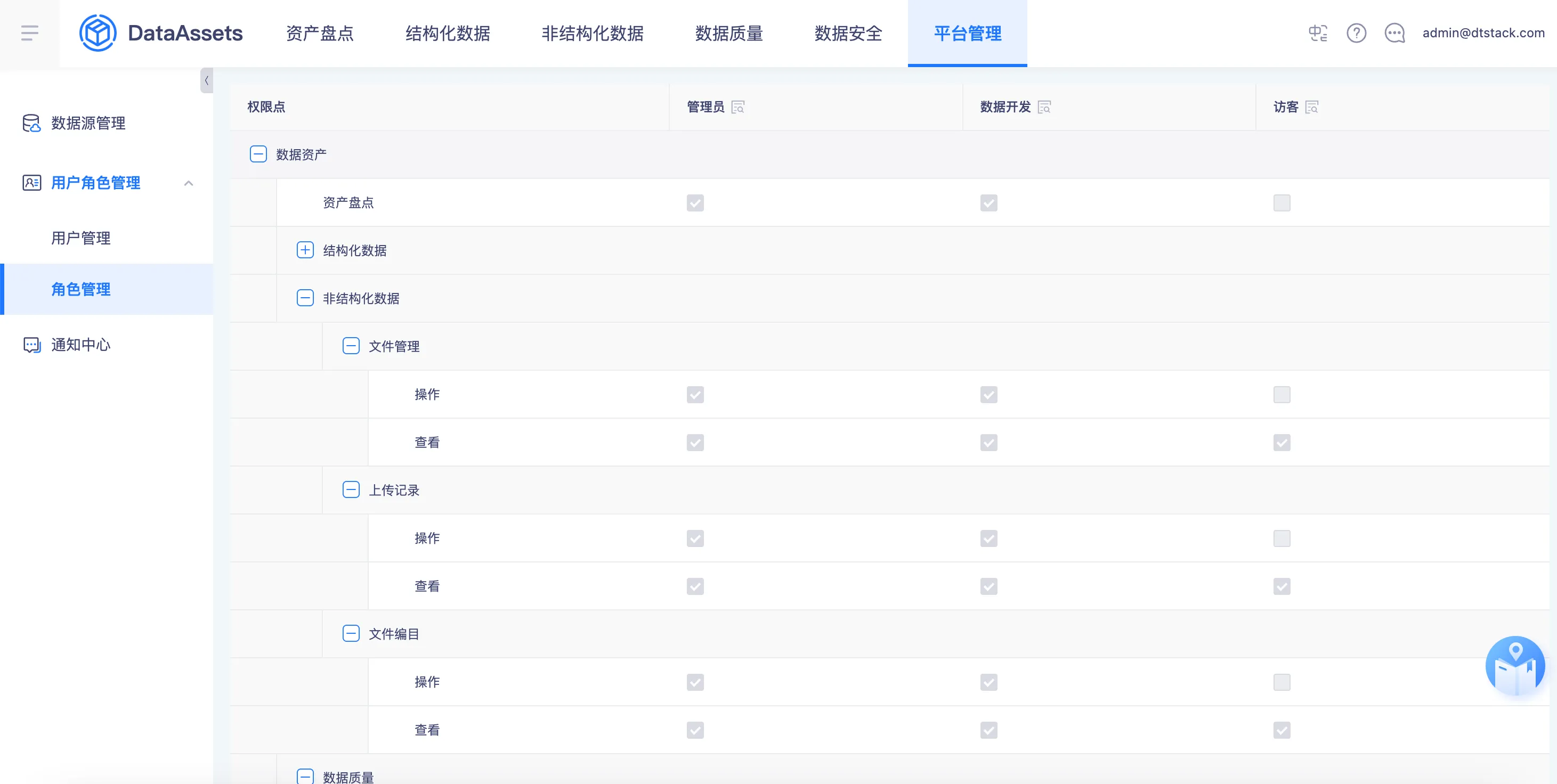
Task: Toggle 上传记录 查看 checkbox for 数据开发
Action: [989, 586]
